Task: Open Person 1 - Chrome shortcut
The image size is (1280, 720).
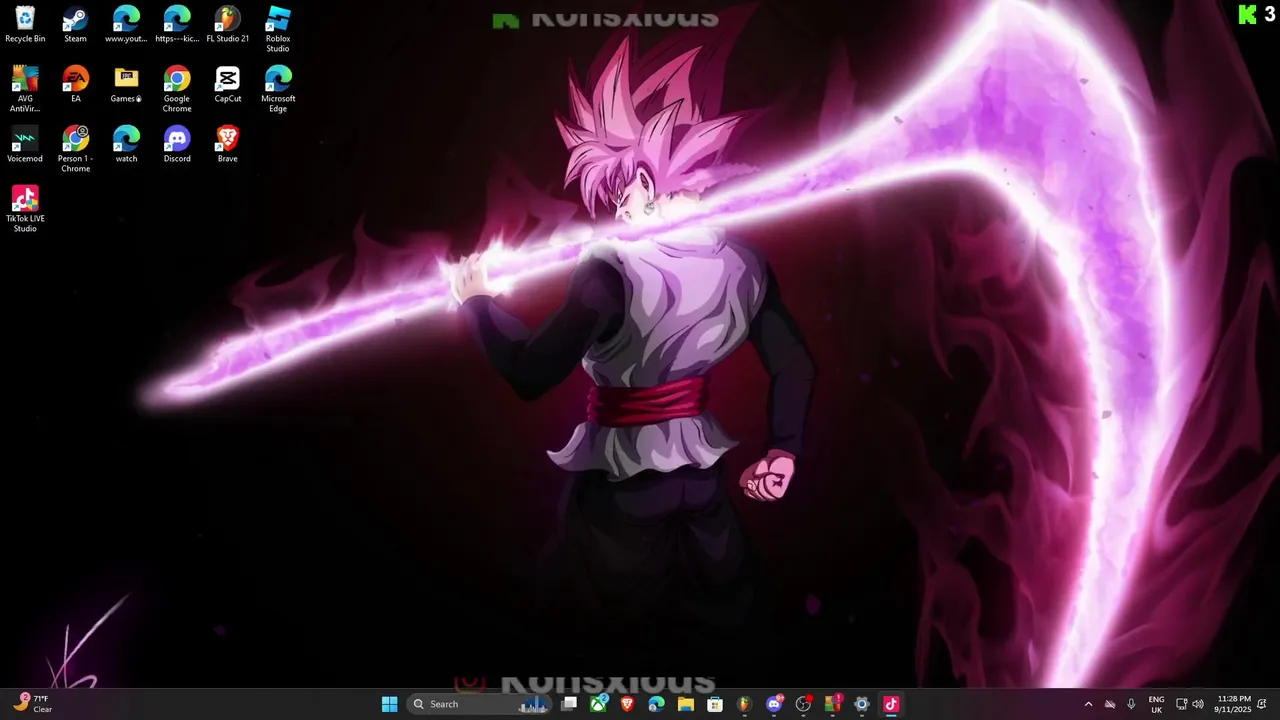Action: (x=75, y=150)
